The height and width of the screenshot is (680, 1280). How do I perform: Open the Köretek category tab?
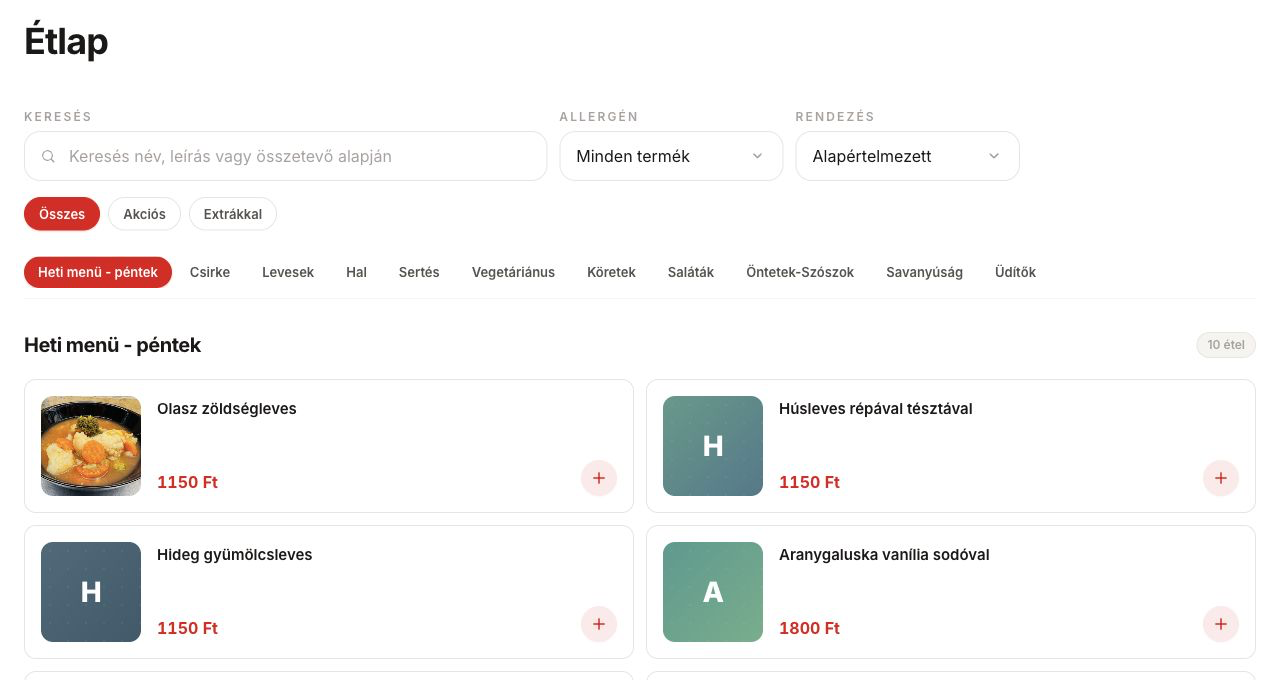[x=611, y=272]
